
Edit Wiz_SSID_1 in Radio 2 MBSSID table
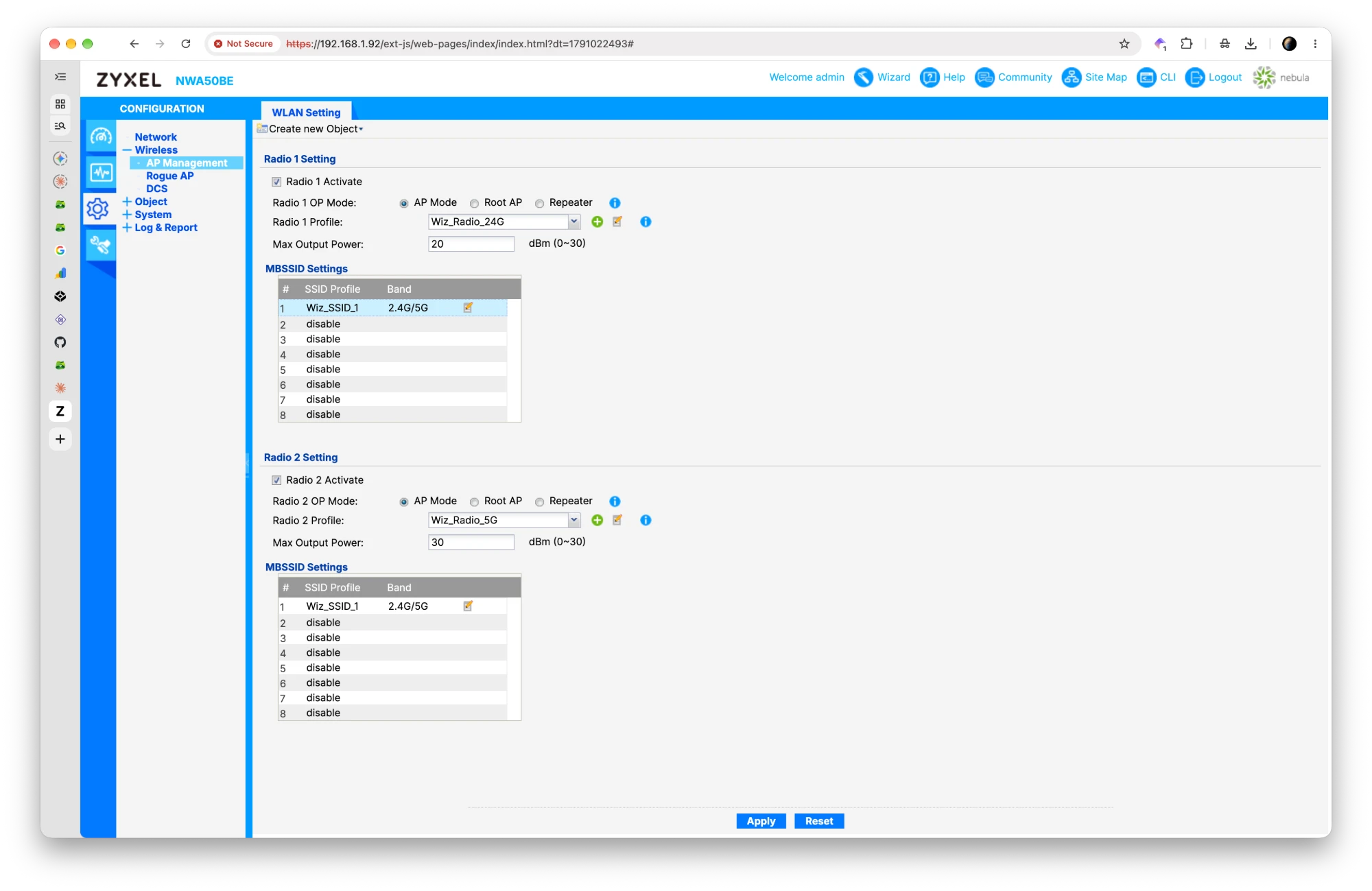pyautogui.click(x=468, y=606)
